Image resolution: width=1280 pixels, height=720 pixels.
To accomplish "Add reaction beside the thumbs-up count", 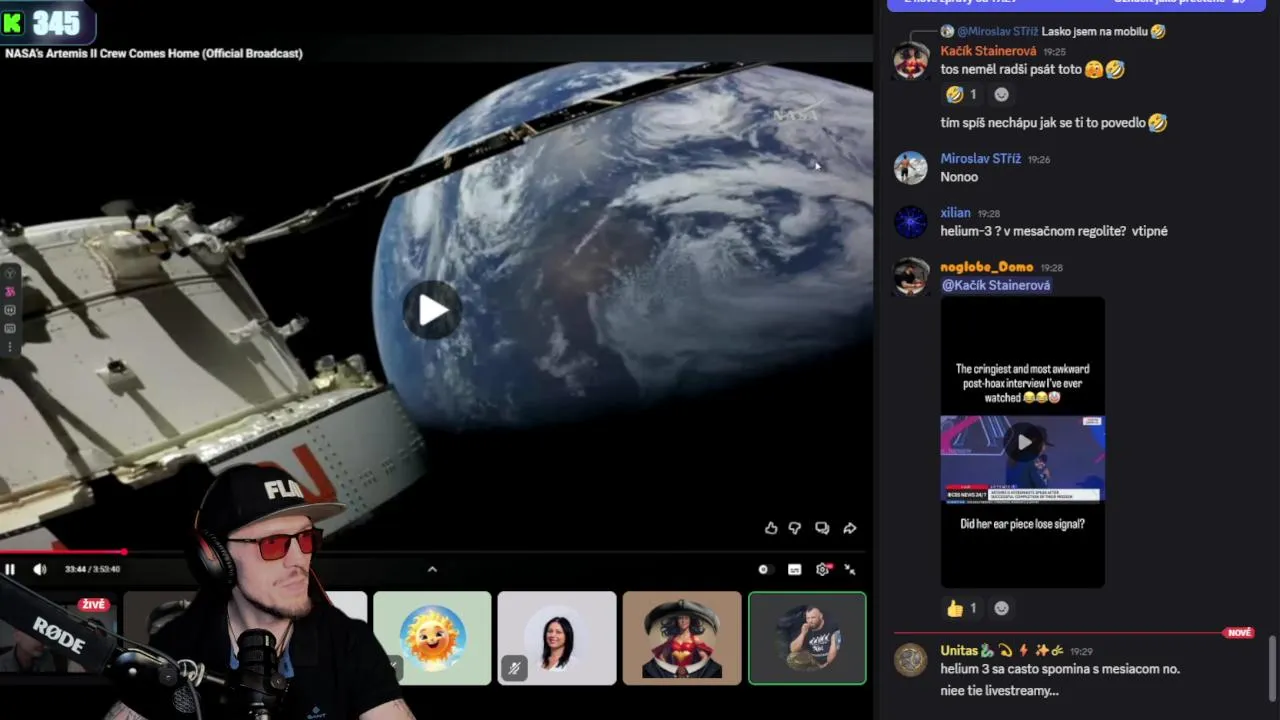I will tap(1001, 608).
